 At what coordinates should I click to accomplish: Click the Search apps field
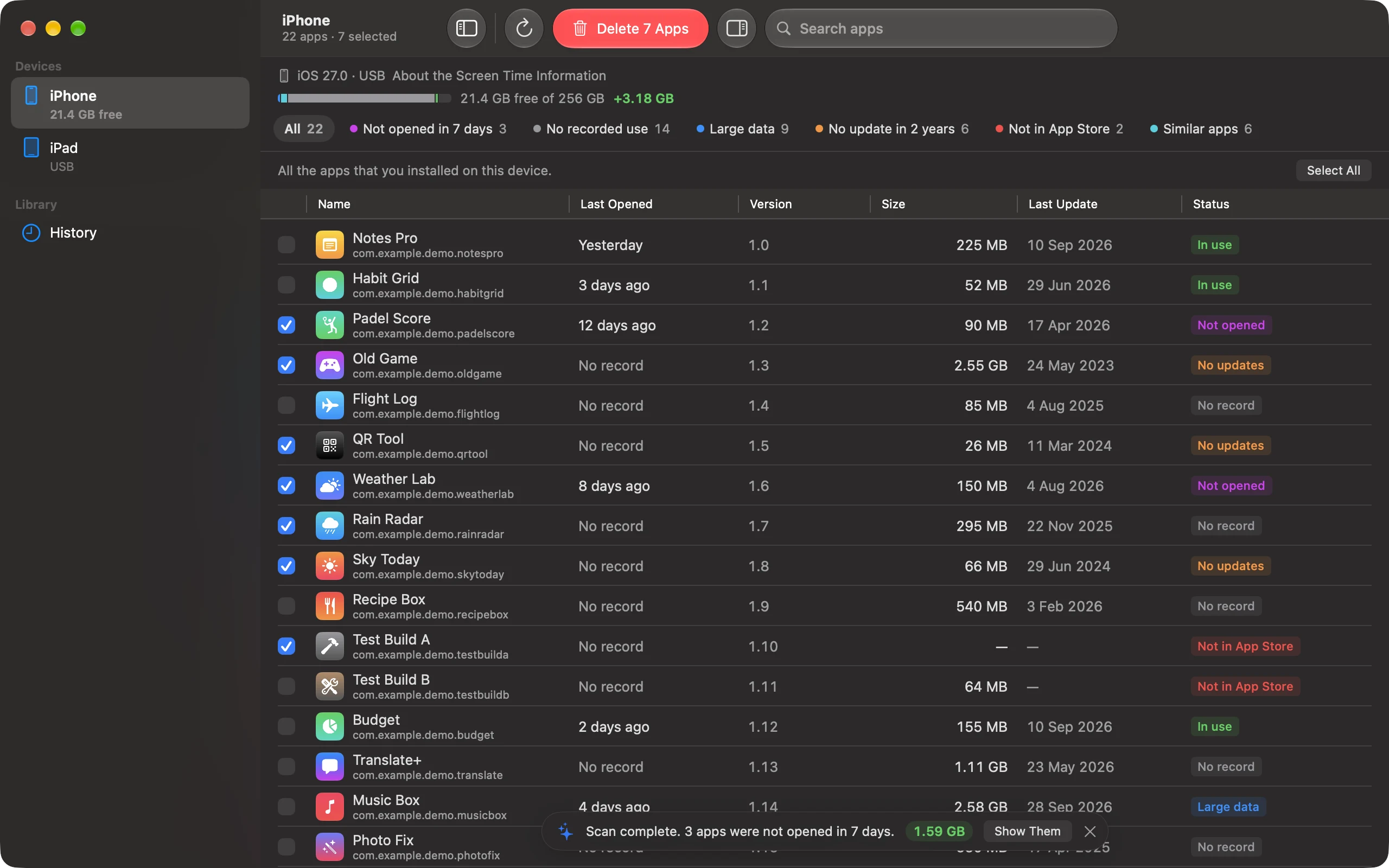941,28
